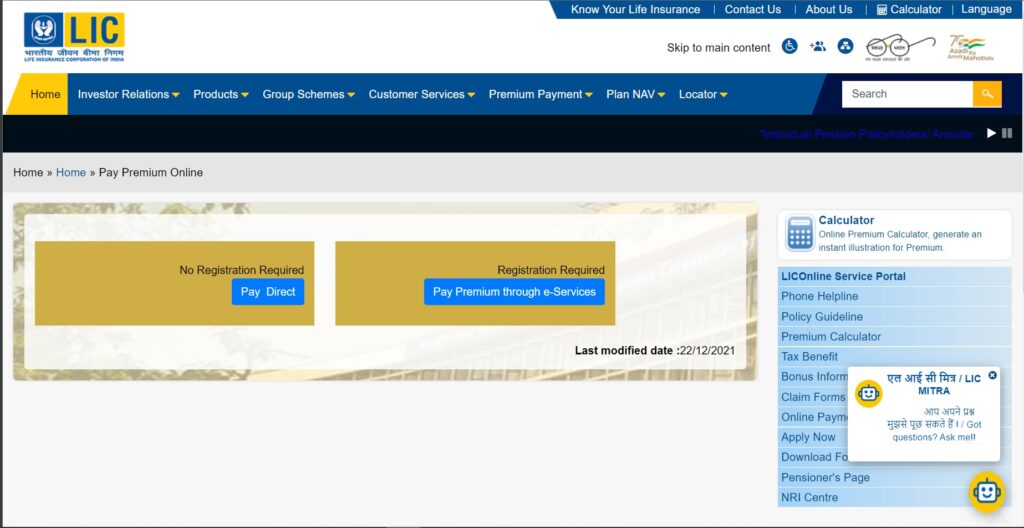Click Pay Premium through e-Services button
This screenshot has height=528, width=1024.
coord(514,292)
